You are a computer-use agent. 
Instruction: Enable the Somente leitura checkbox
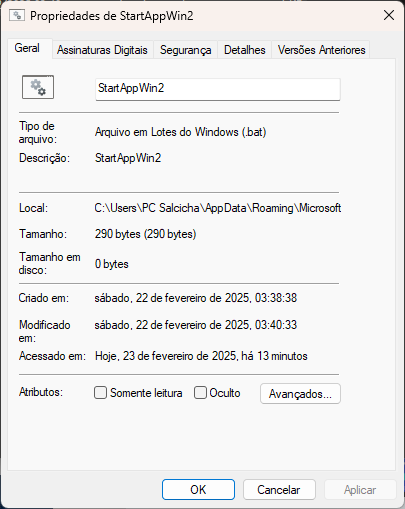tap(100, 393)
